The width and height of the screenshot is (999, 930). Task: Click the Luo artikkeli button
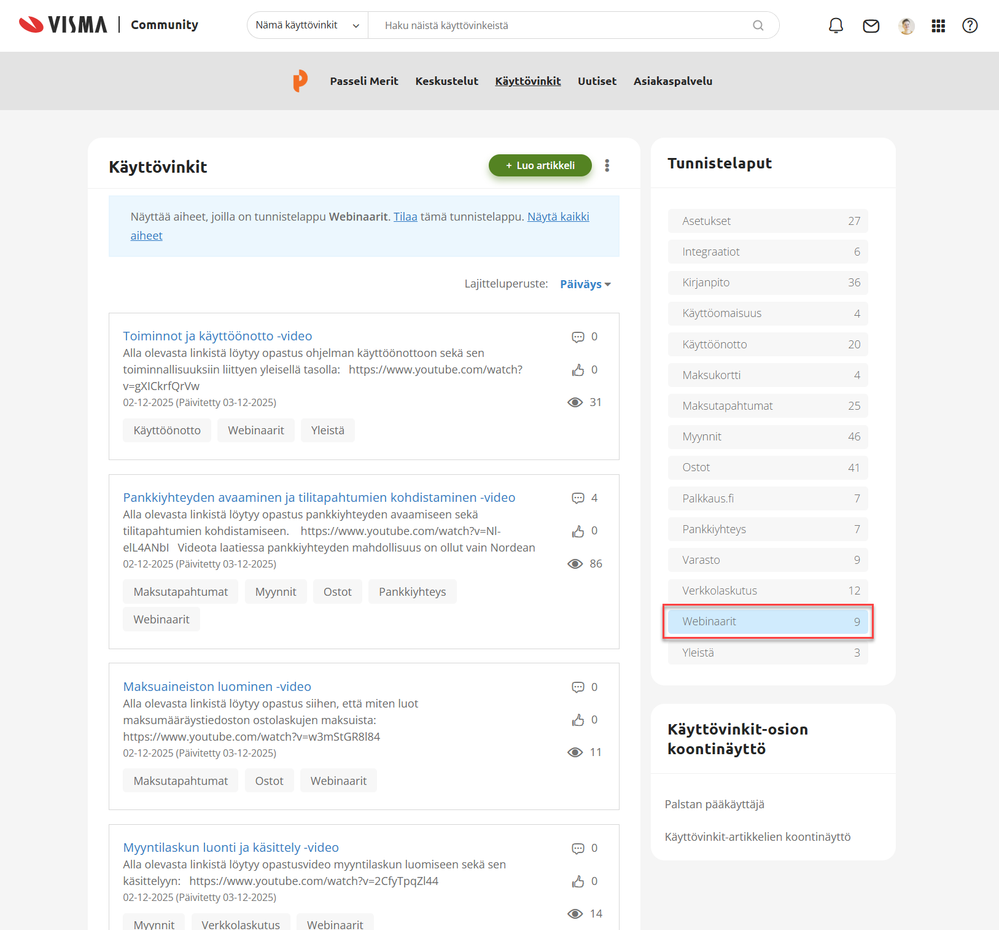click(540, 166)
